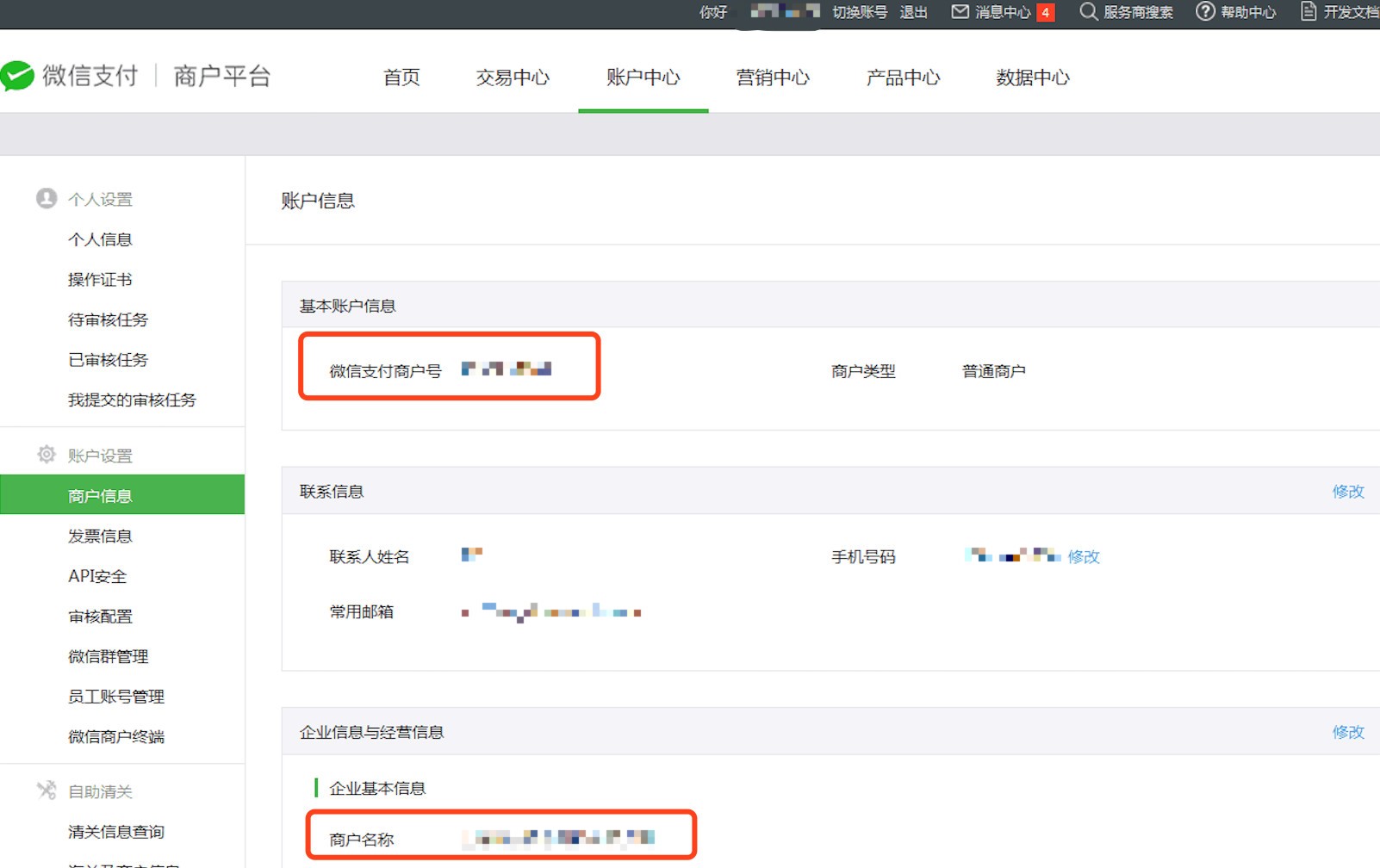Click the 自助清关 section label
This screenshot has height=868, width=1380.
point(100,791)
